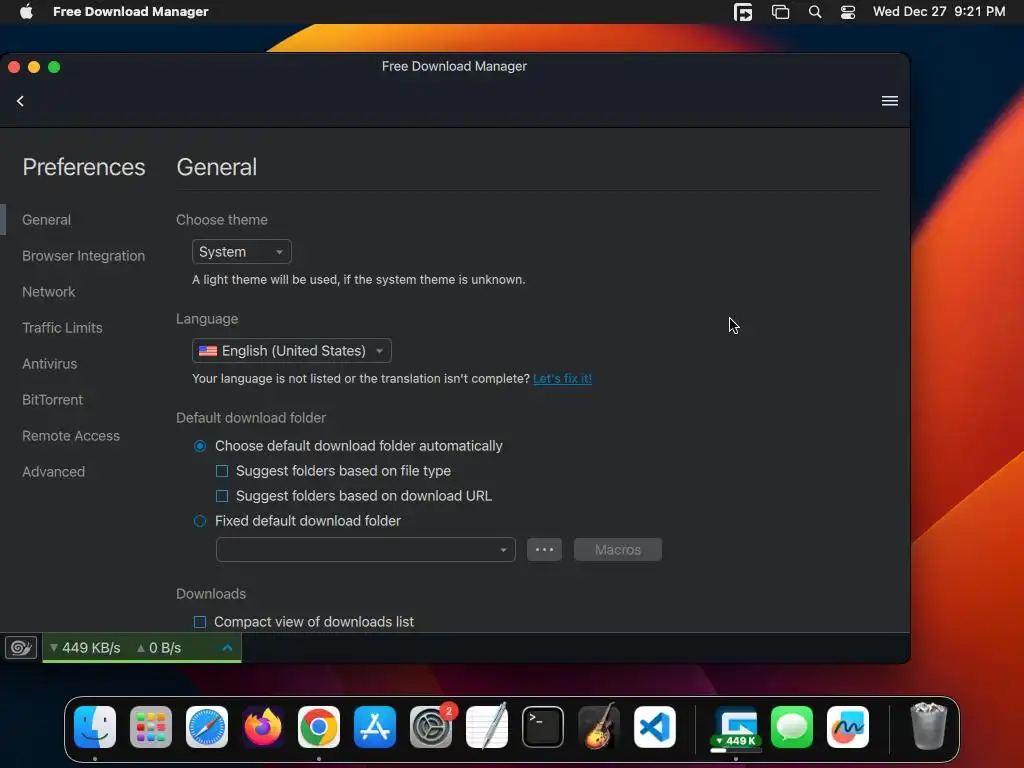1024x768 pixels.
Task: Select automatic default download folder option
Action: click(x=200, y=446)
